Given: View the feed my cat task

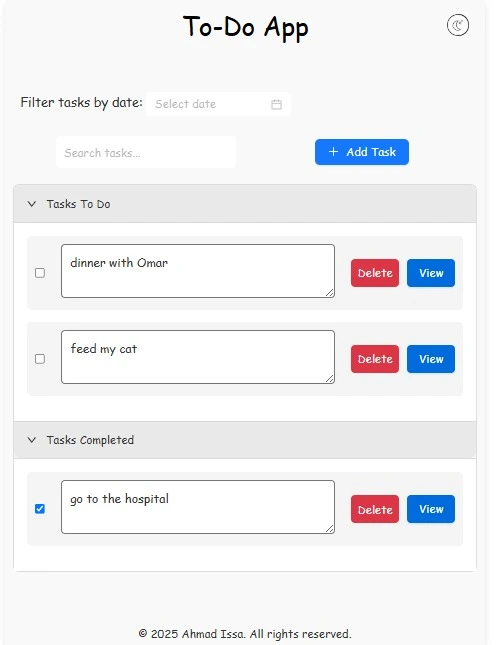Looking at the screenshot, I should click(431, 359).
